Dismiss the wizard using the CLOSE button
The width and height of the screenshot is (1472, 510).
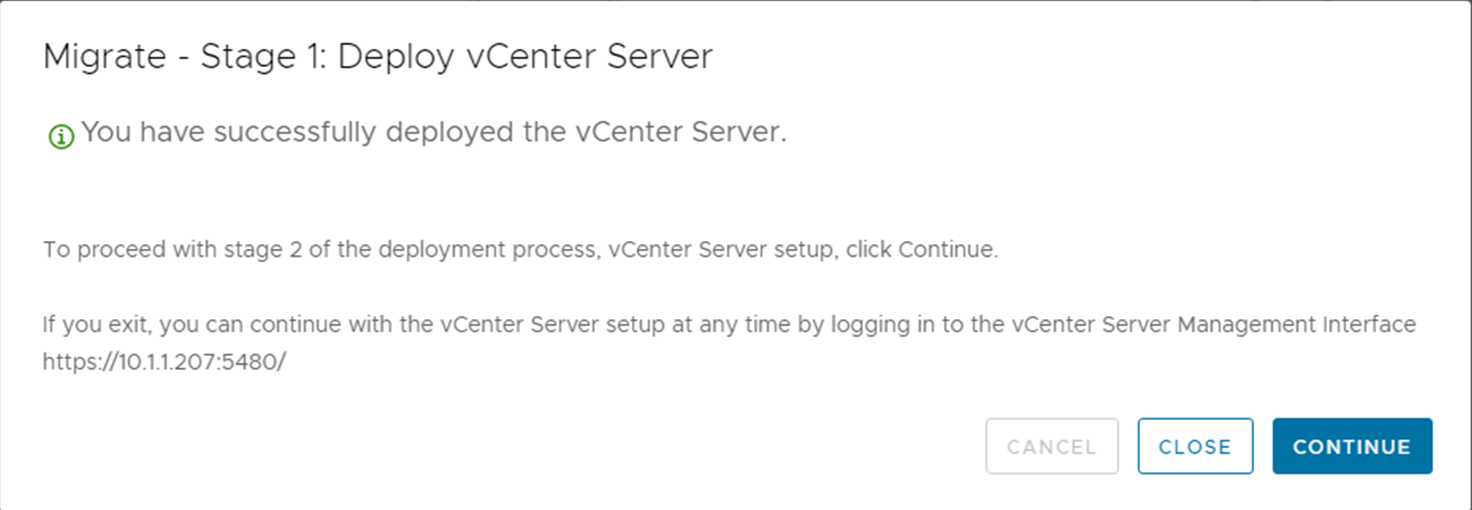[1195, 446]
